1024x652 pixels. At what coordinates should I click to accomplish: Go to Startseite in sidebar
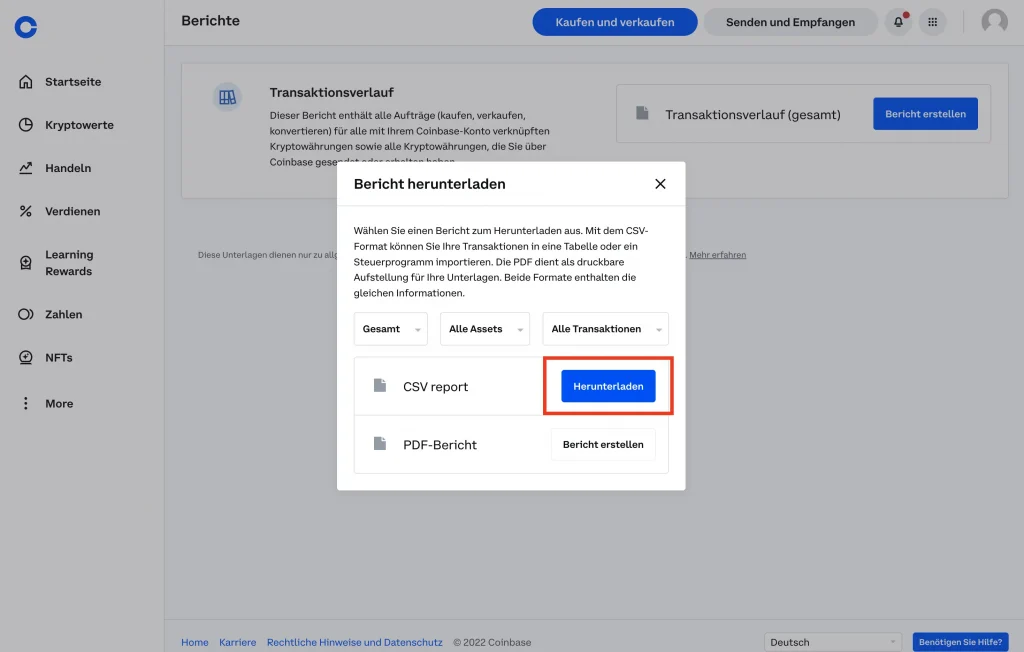pyautogui.click(x=72, y=82)
